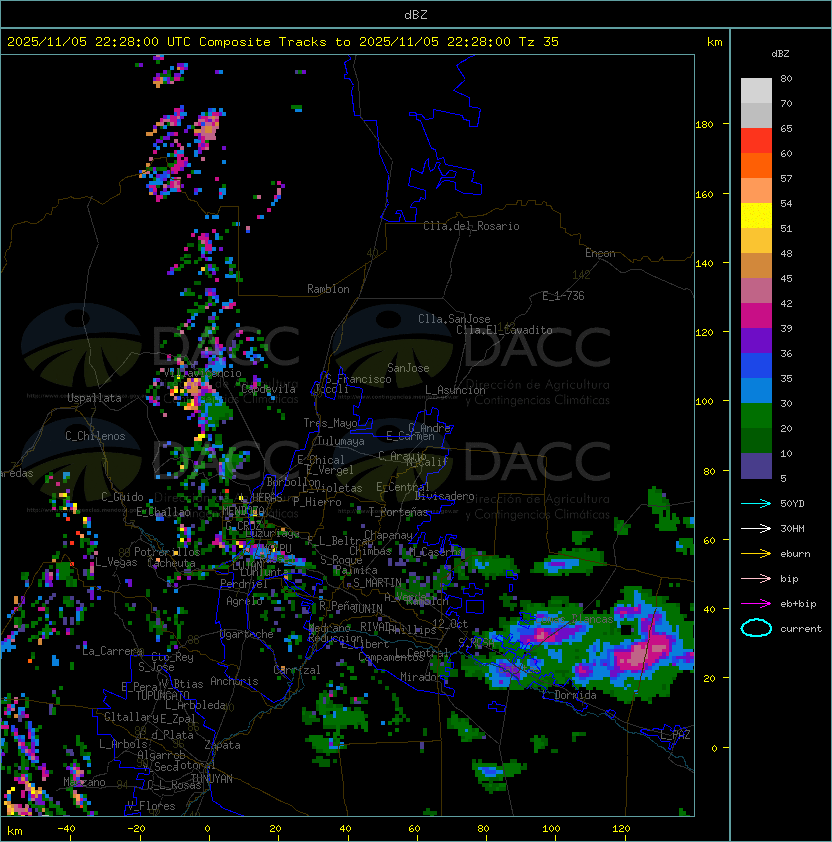
Task: Click the Composite Tracks timestamp header line
Action: click(x=283, y=42)
